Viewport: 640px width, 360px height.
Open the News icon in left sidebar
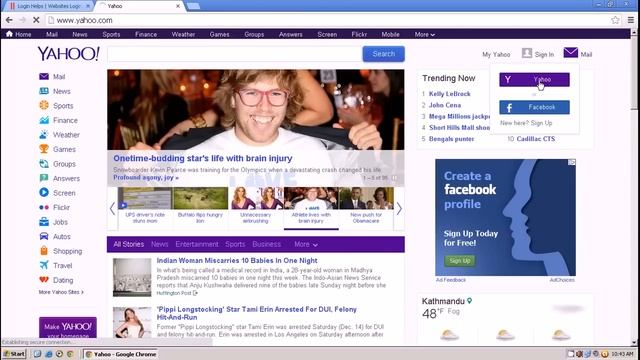pyautogui.click(x=44, y=91)
